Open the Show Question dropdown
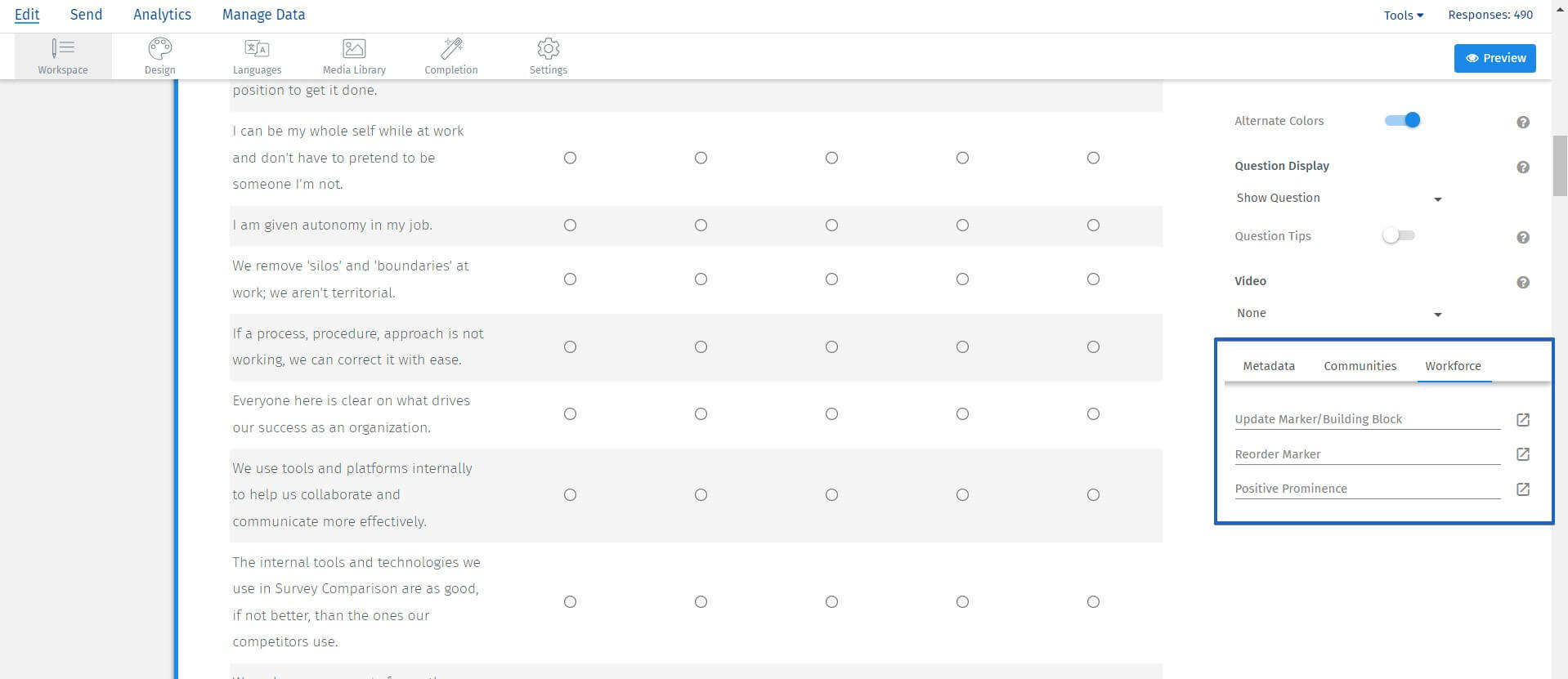The width and height of the screenshot is (1568, 679). click(1338, 198)
